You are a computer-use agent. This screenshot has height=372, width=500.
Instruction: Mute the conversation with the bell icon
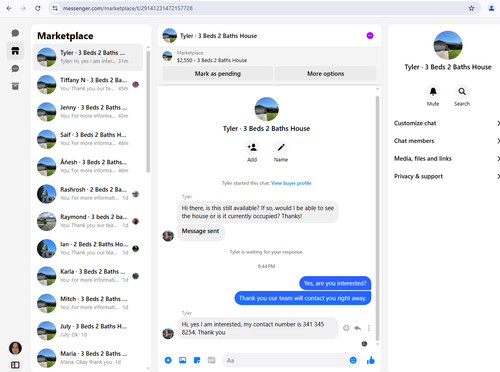[x=433, y=91]
